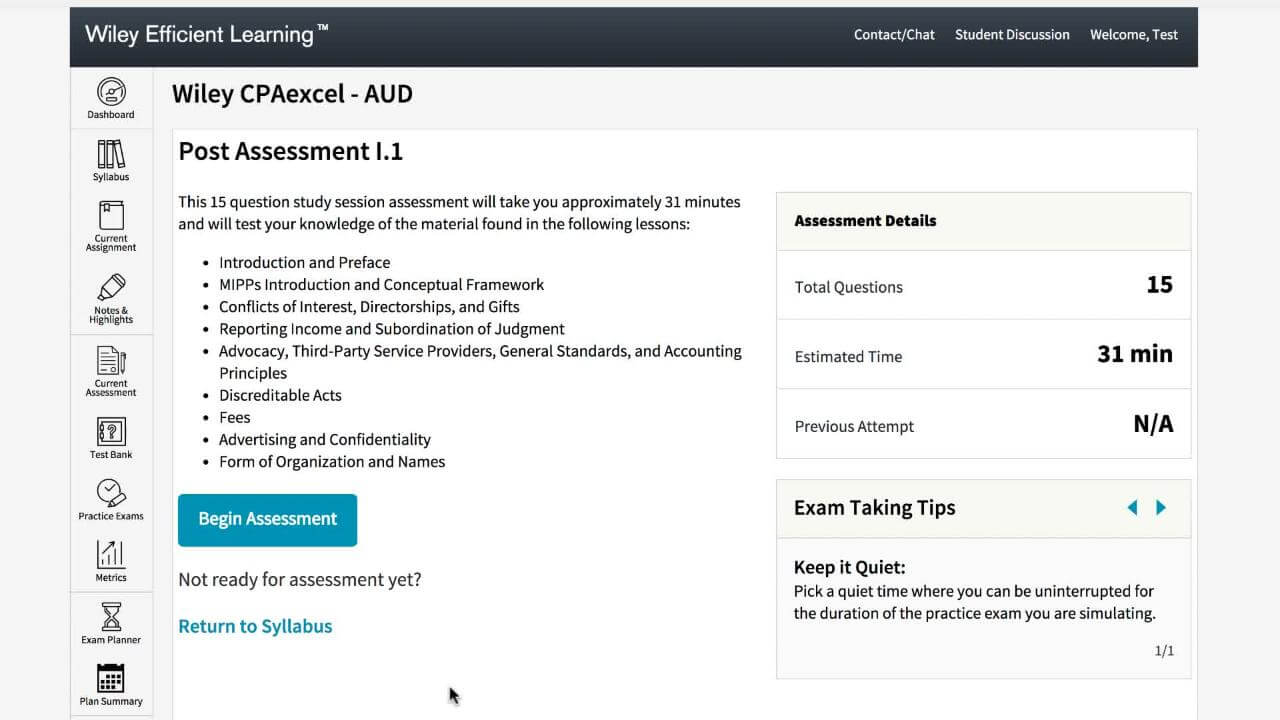Open the Exam Planner hourglass icon
The image size is (1280, 720).
[x=111, y=616]
